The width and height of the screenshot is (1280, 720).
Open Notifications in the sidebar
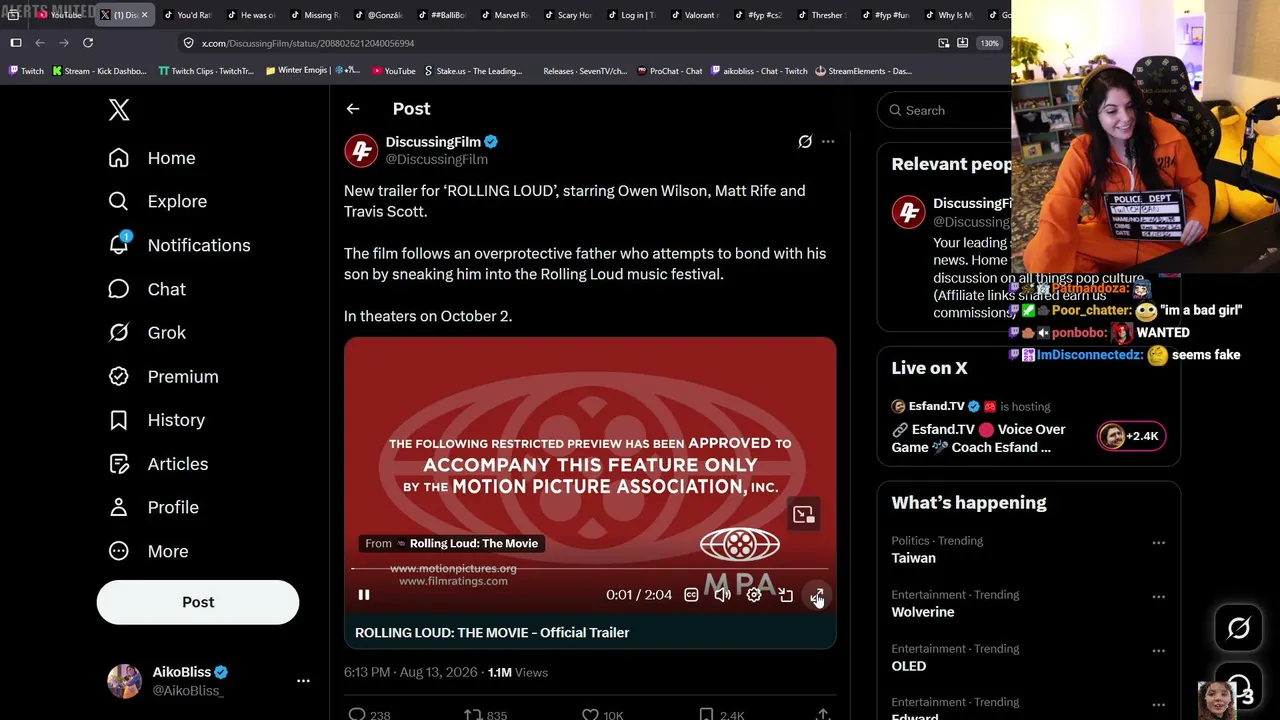click(x=179, y=245)
